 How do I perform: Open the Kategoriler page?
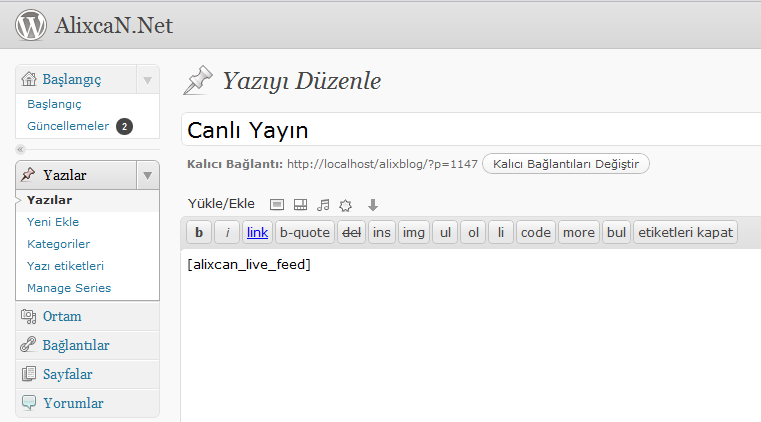tap(59, 244)
